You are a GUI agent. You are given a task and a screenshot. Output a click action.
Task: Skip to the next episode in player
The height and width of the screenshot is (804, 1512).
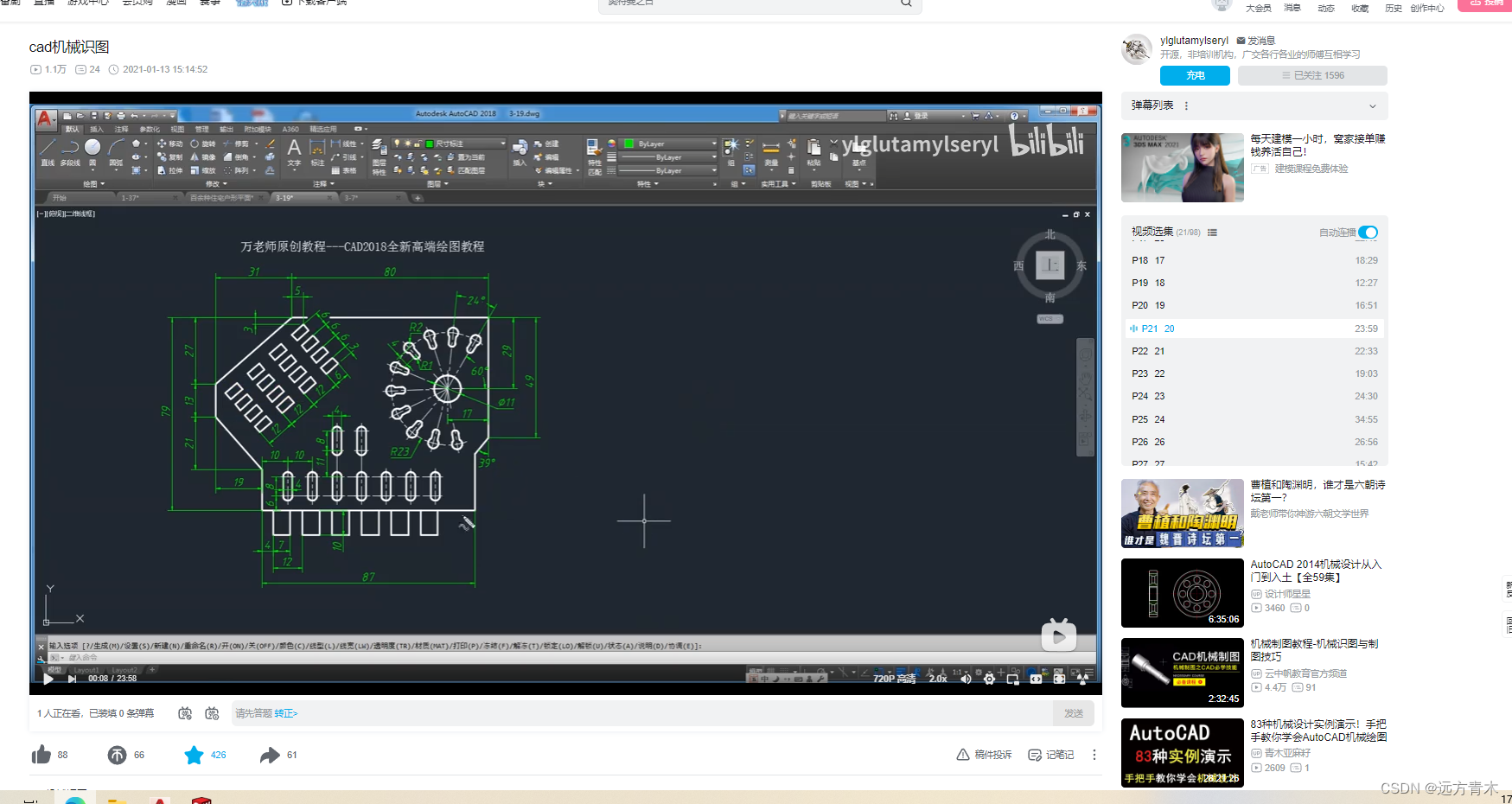pos(72,679)
